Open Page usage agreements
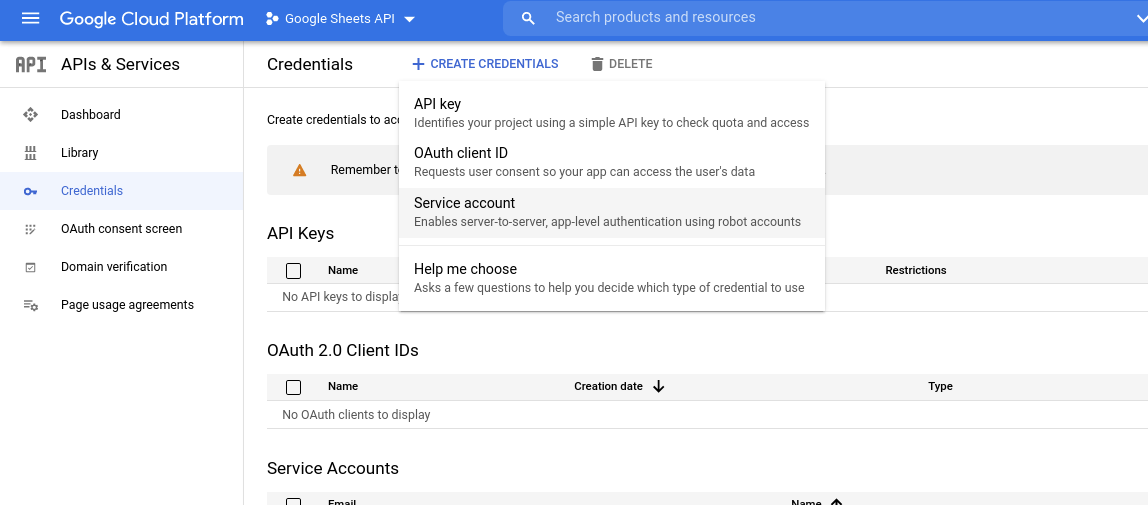Screen dimensions: 1148x505 coord(127,305)
